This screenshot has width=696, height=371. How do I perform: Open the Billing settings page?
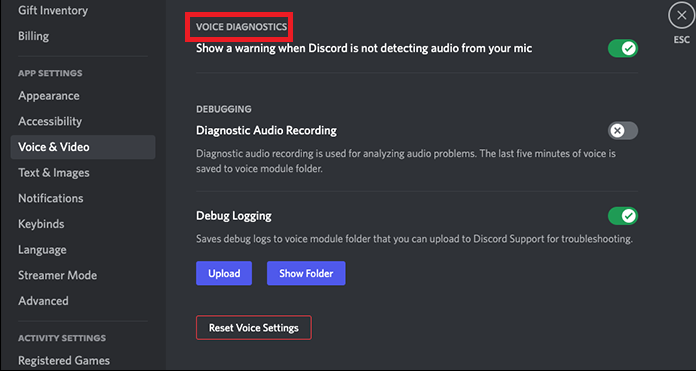[x=34, y=36]
